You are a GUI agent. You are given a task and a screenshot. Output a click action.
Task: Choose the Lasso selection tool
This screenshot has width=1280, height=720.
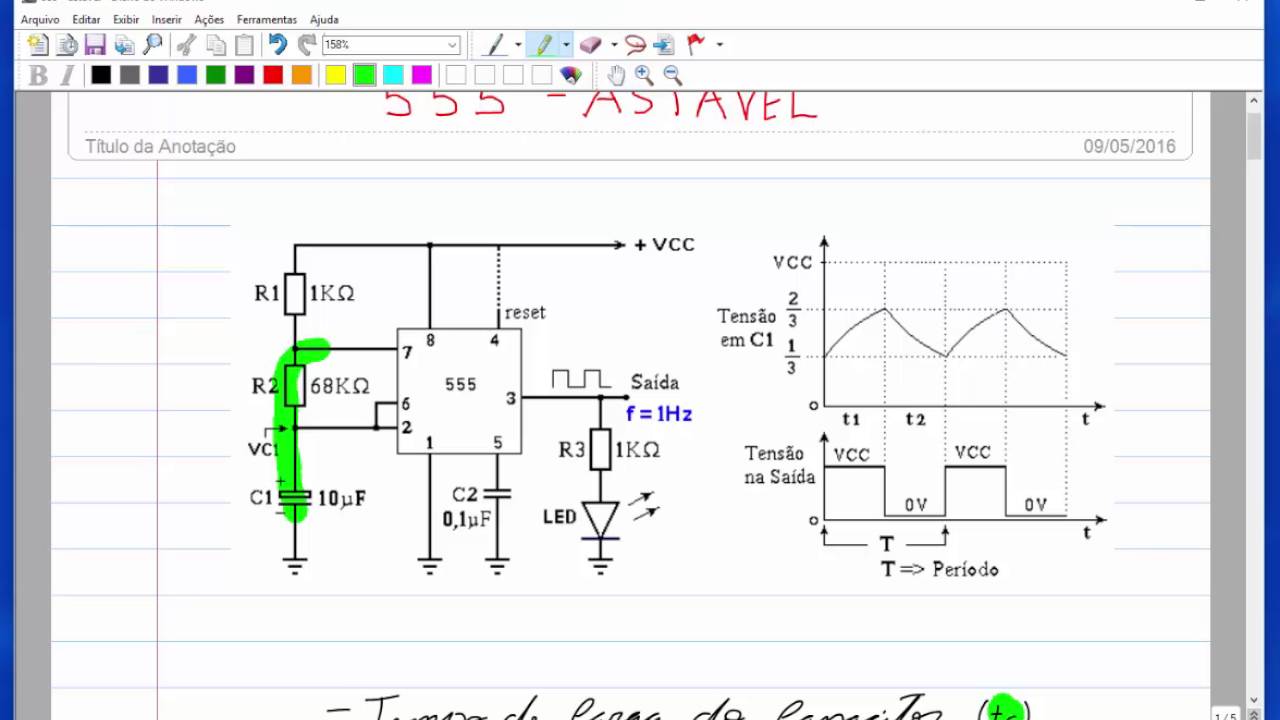tap(635, 44)
